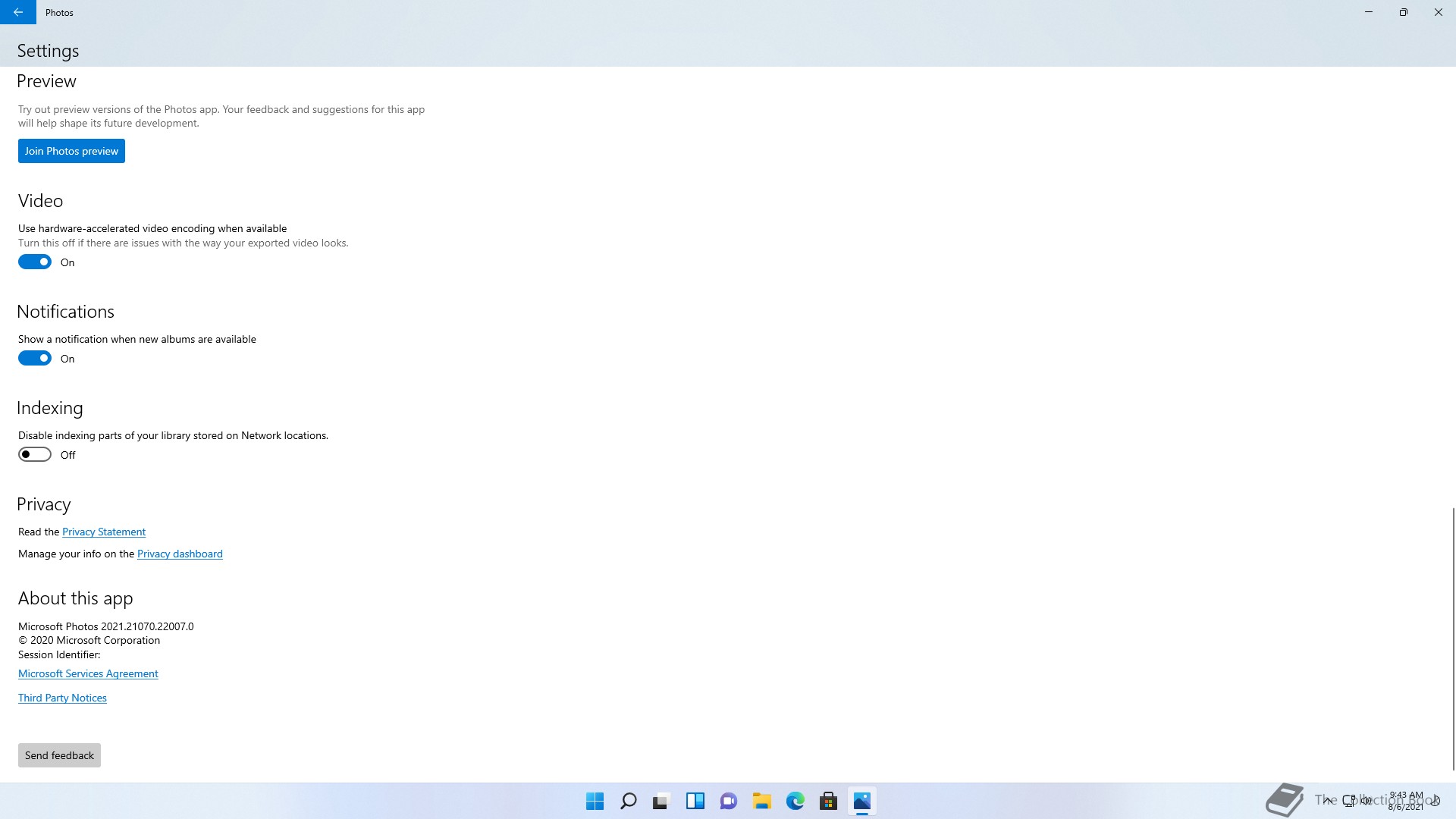Viewport: 1456px width, 819px height.
Task: Click Join Photos preview button
Action: pyautogui.click(x=71, y=151)
